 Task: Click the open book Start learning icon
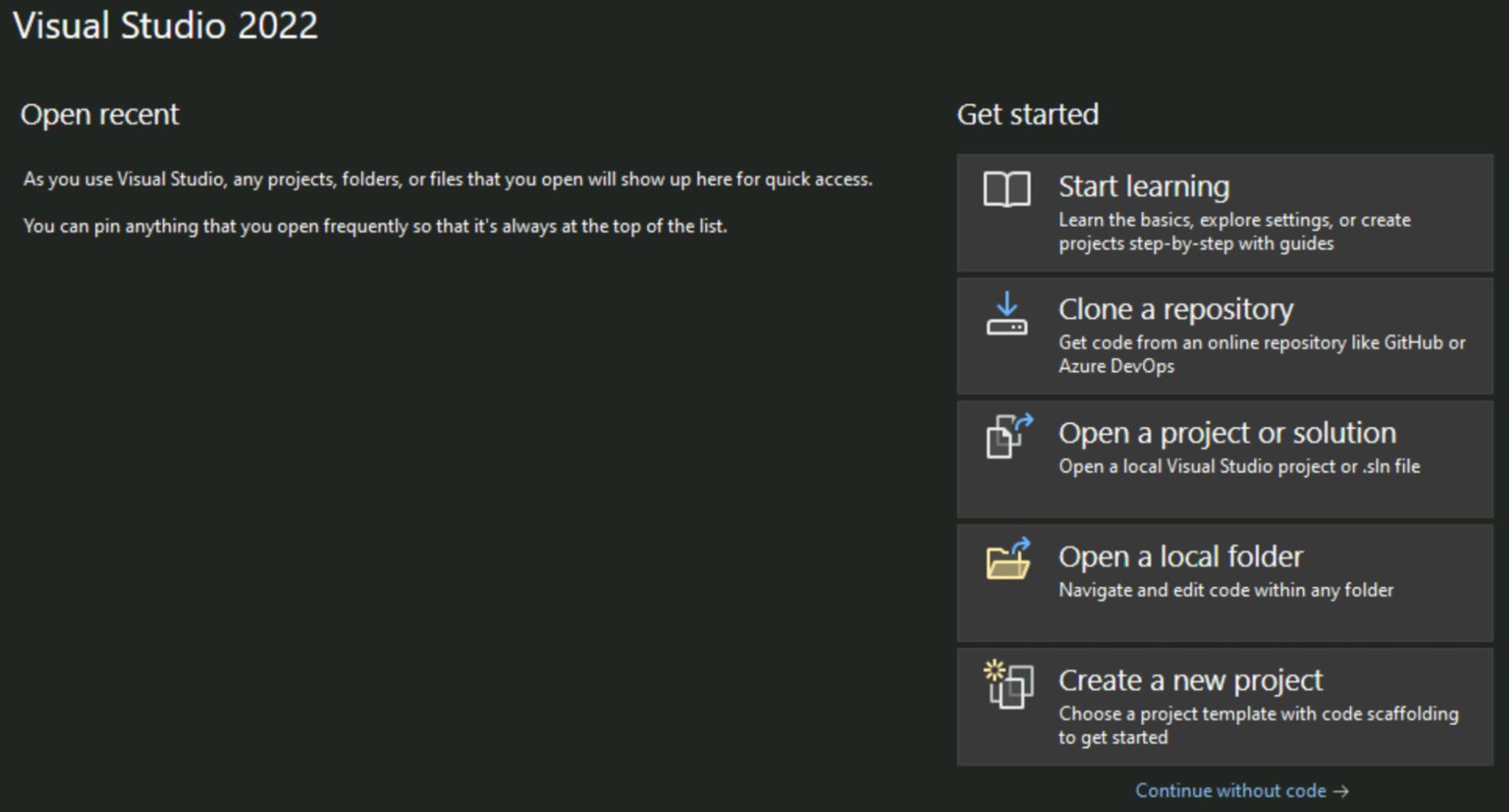pyautogui.click(x=1007, y=189)
